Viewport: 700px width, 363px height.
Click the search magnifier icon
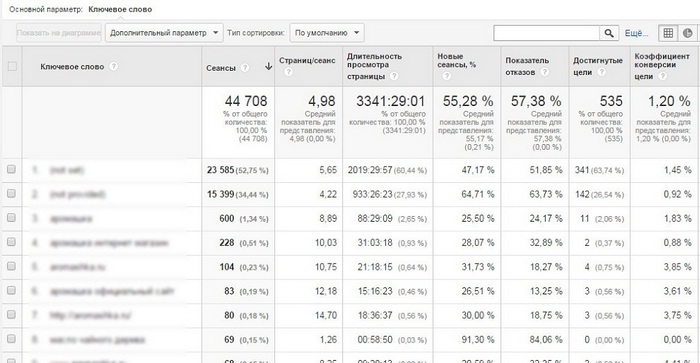tap(609, 33)
